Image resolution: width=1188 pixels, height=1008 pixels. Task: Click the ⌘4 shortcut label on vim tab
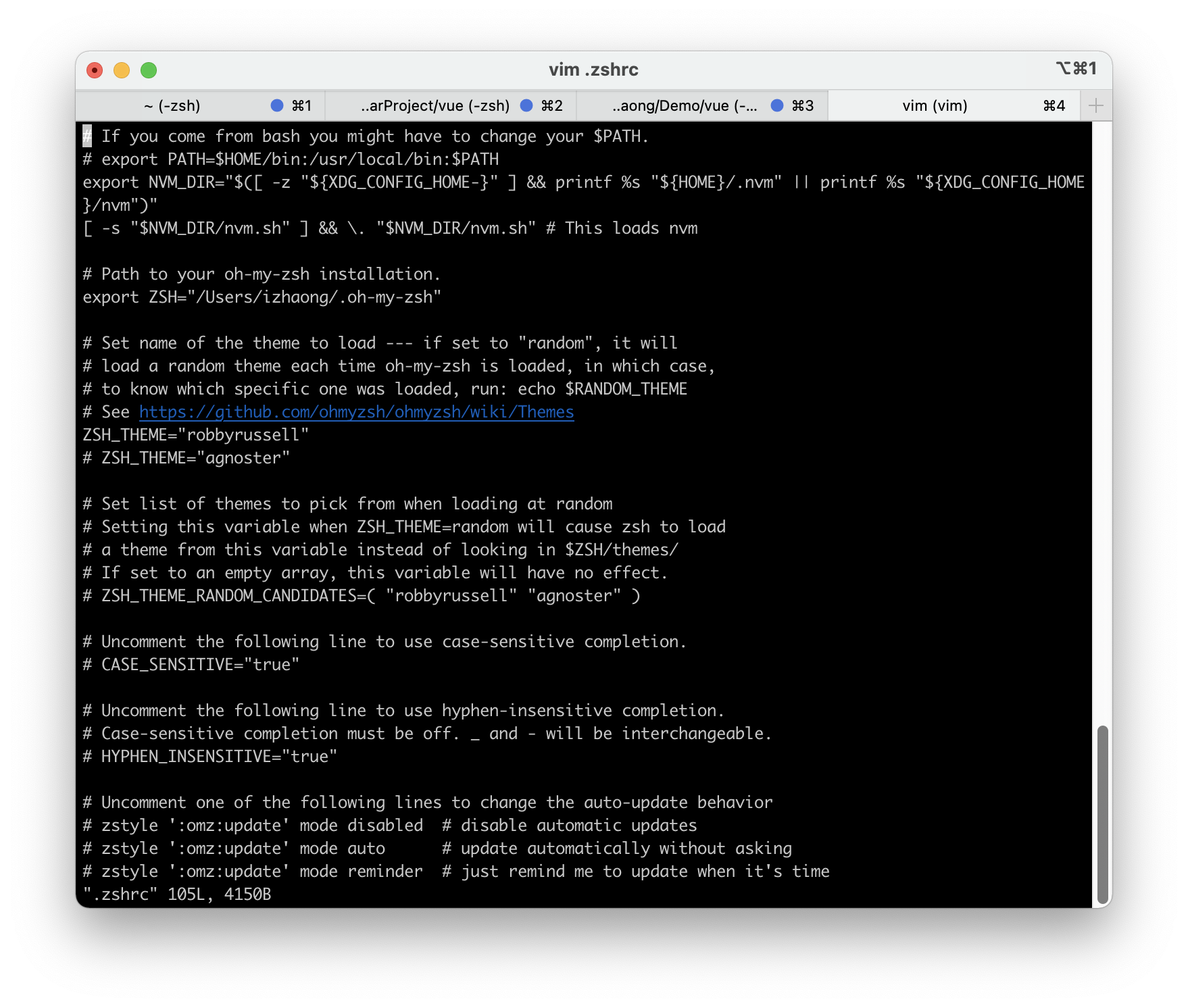[x=1054, y=105]
